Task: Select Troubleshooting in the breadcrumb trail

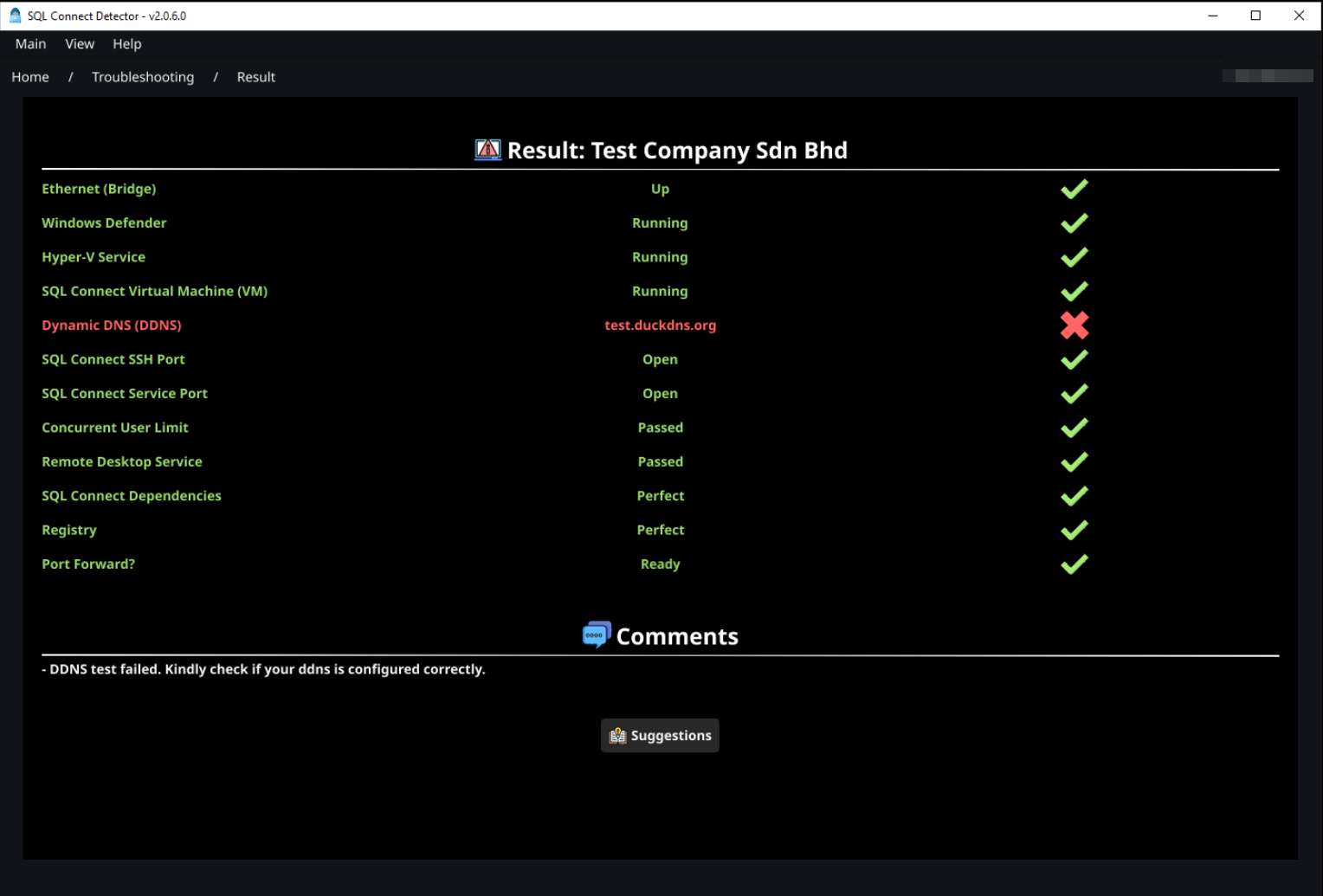Action: (x=143, y=76)
